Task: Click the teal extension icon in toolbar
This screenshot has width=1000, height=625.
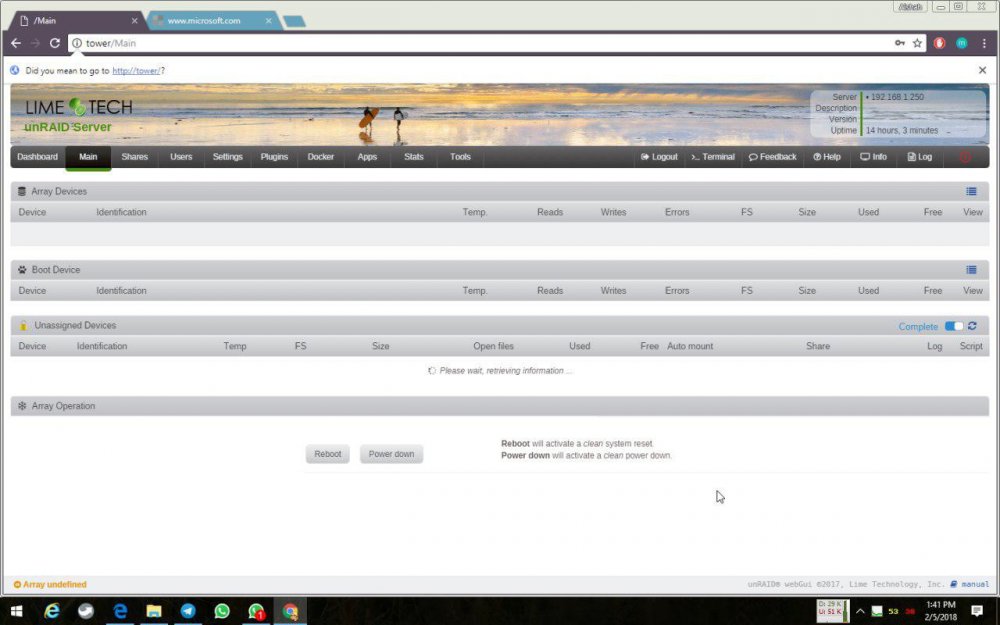Action: (962, 43)
